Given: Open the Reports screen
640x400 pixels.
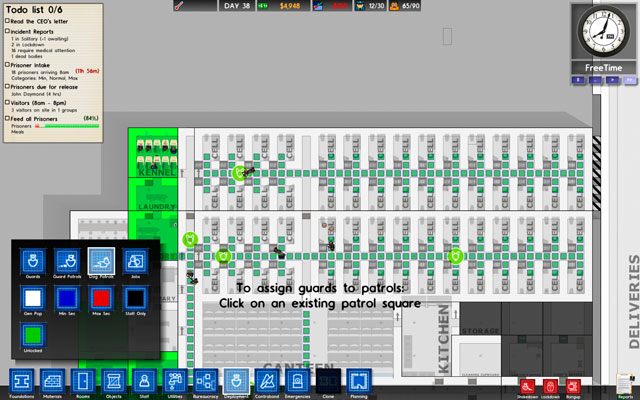Looking at the screenshot, I should click(624, 384).
